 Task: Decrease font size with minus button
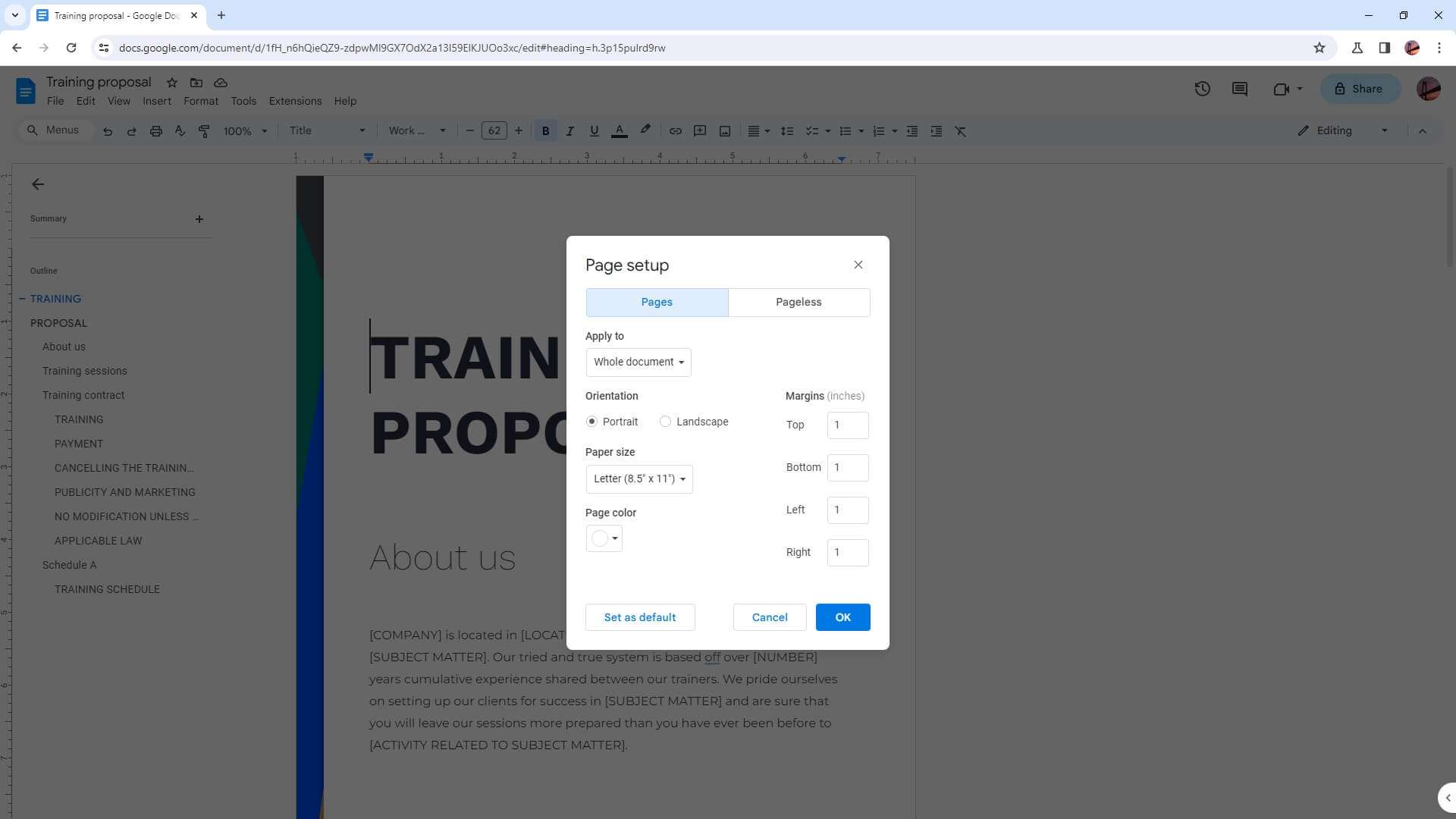(469, 131)
